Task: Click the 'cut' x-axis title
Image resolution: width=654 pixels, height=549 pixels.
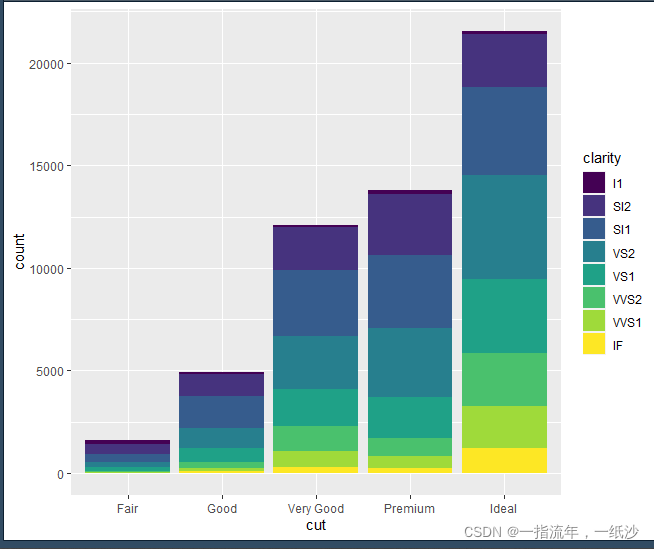Action: click(x=316, y=525)
